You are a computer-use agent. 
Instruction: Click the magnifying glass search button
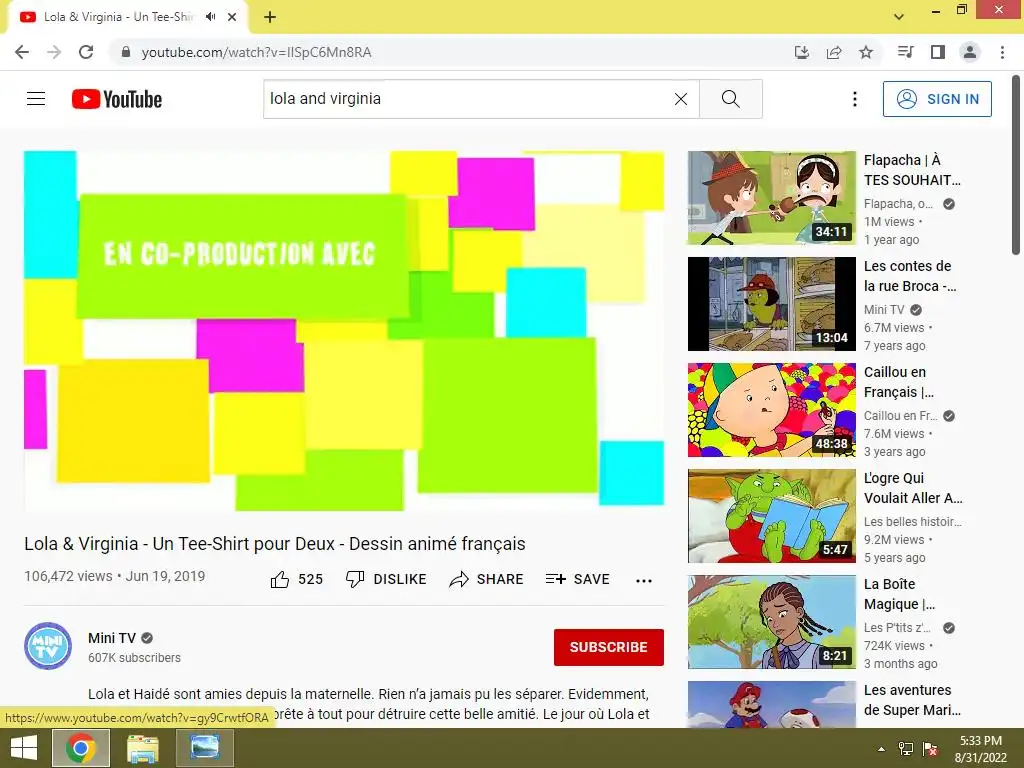coord(731,99)
